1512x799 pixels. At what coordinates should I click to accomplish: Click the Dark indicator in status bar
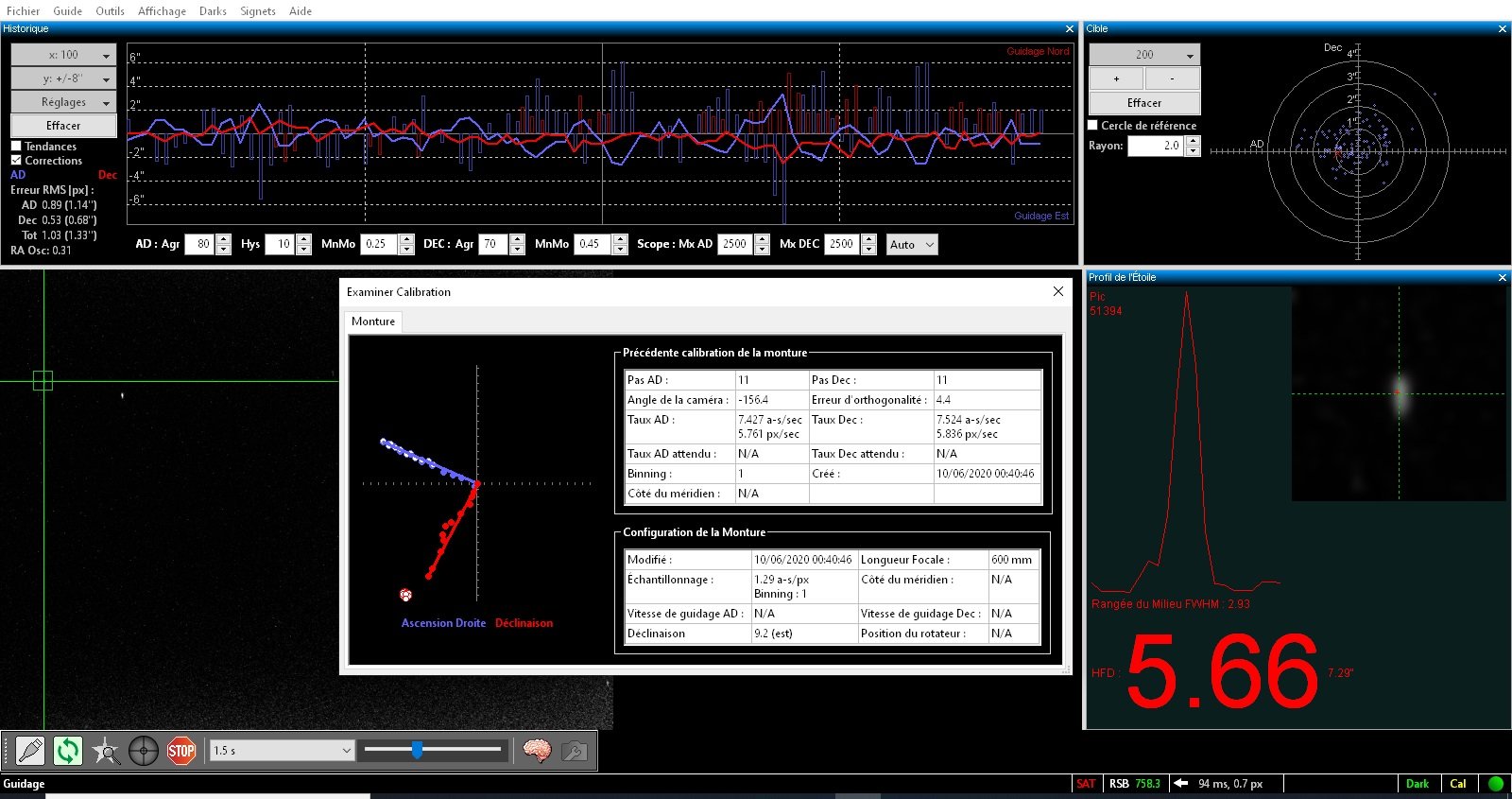tap(1417, 784)
